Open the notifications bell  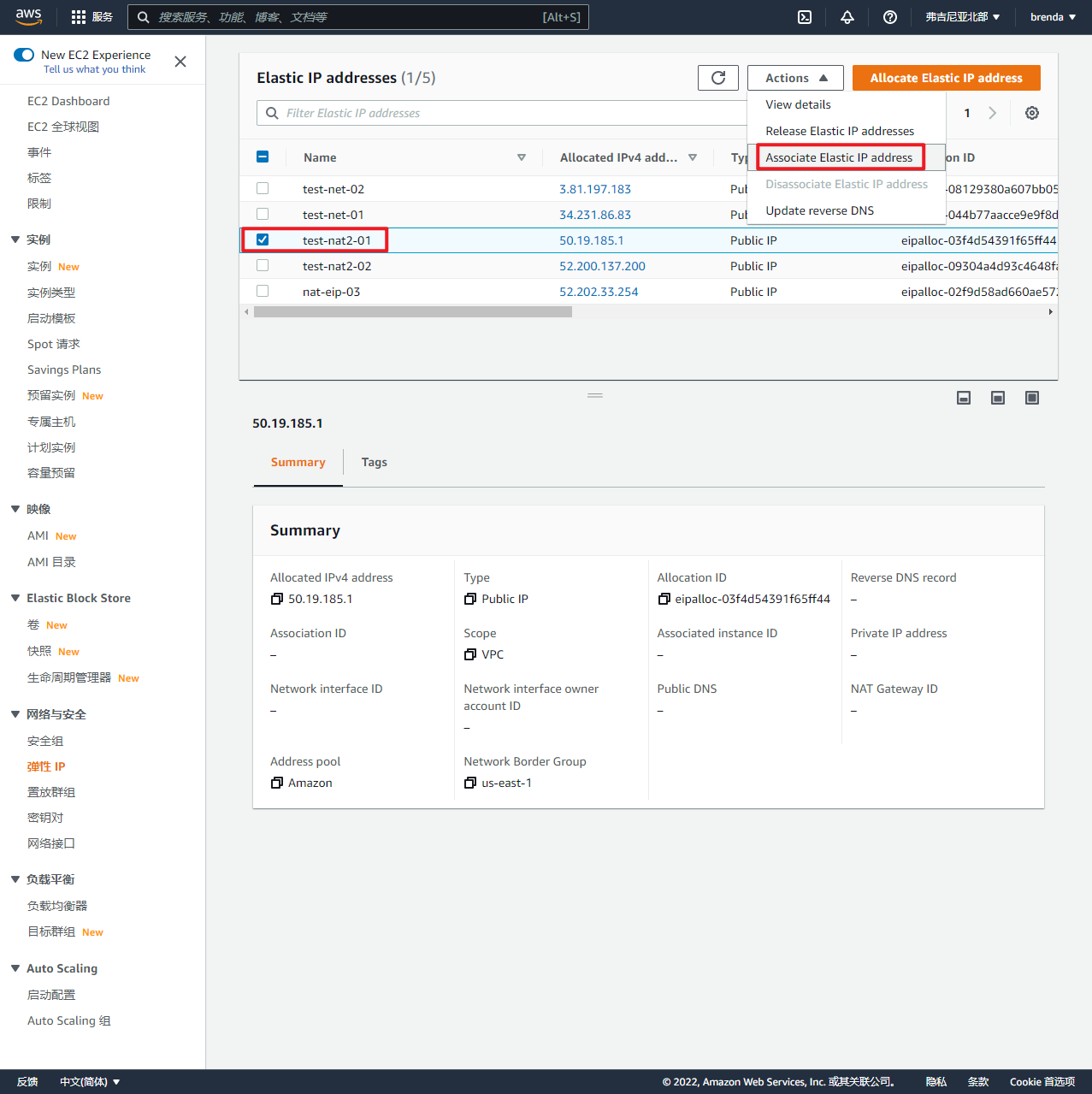pyautogui.click(x=847, y=17)
